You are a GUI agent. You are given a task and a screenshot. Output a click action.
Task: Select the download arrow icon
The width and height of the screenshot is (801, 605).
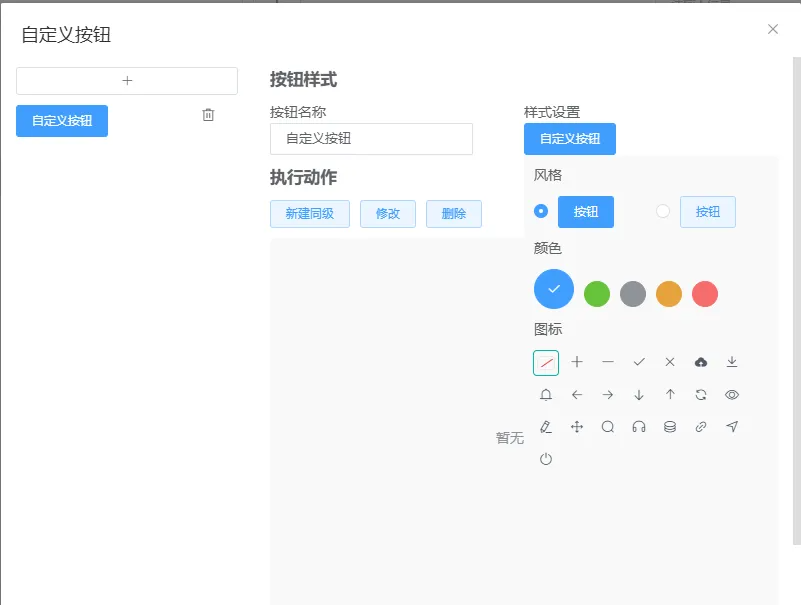(732, 362)
